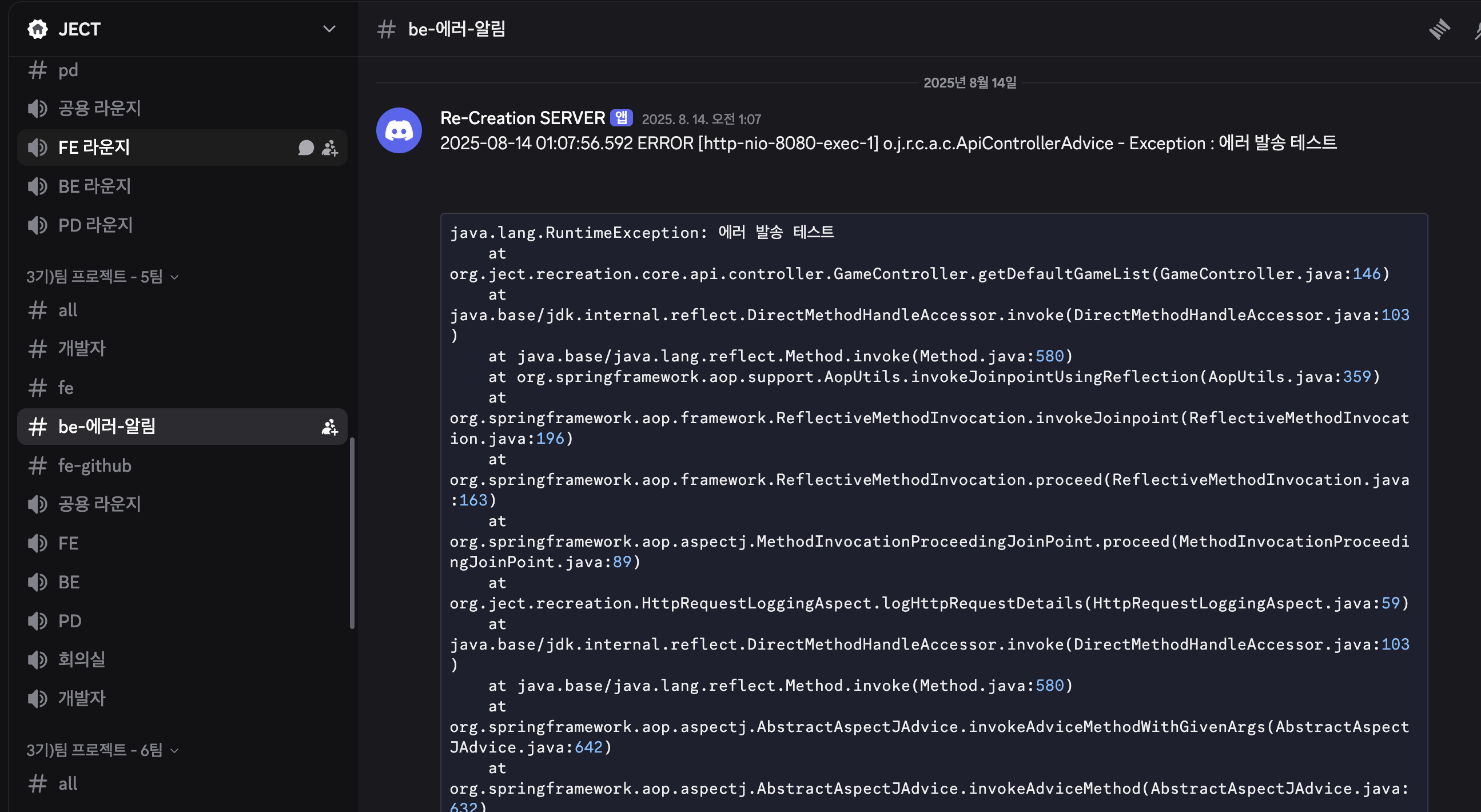Image resolution: width=1481 pixels, height=812 pixels.
Task: Switch to the 개발자 text channel
Action: [x=82, y=348]
